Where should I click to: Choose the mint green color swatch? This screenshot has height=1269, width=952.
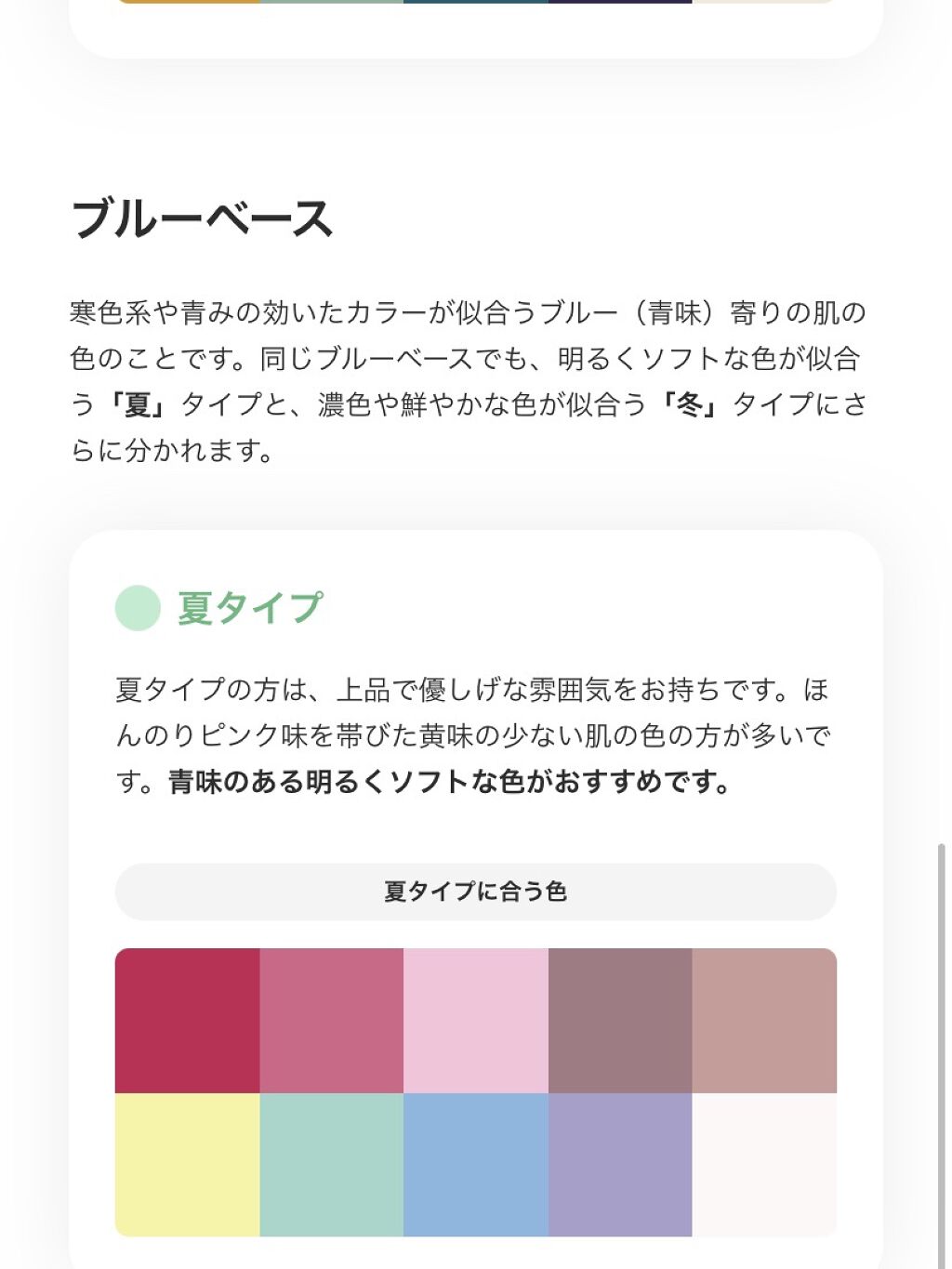(x=331, y=1164)
